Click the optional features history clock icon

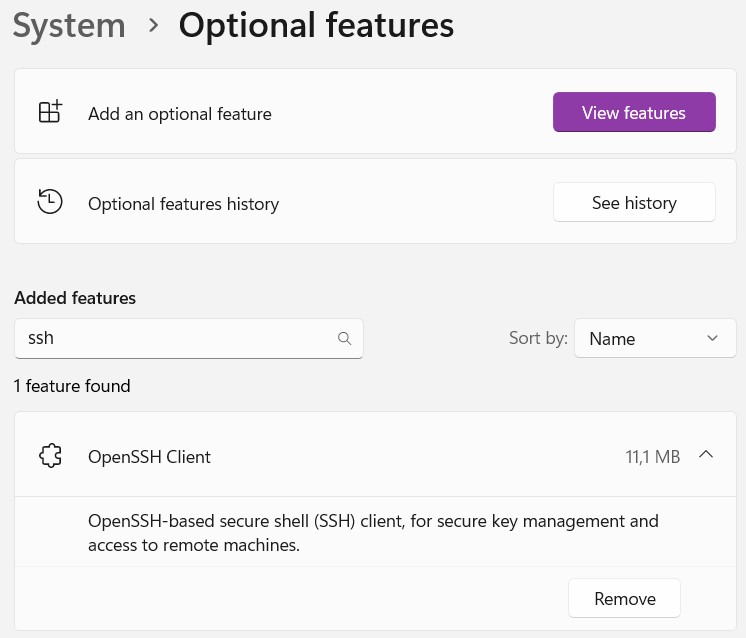pos(50,202)
